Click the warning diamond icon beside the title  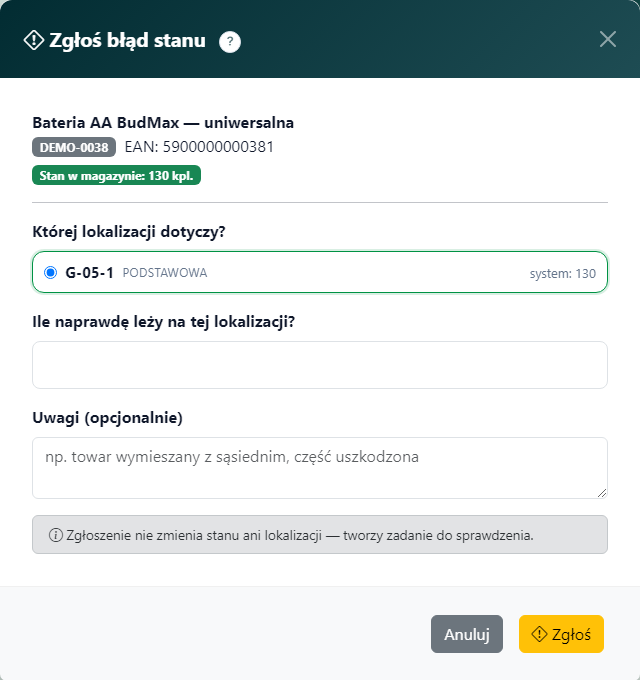(x=34, y=40)
